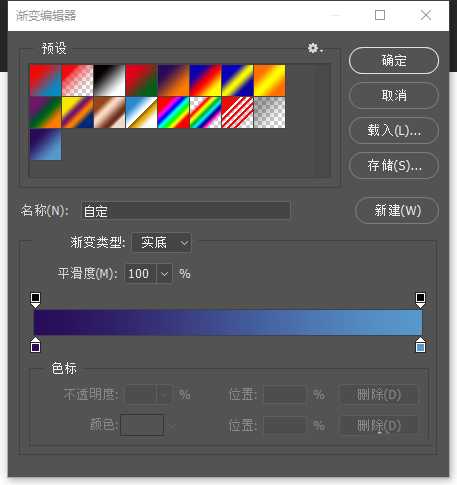Click the 取消 button
Image resolution: width=457 pixels, height=485 pixels.
[x=394, y=96]
